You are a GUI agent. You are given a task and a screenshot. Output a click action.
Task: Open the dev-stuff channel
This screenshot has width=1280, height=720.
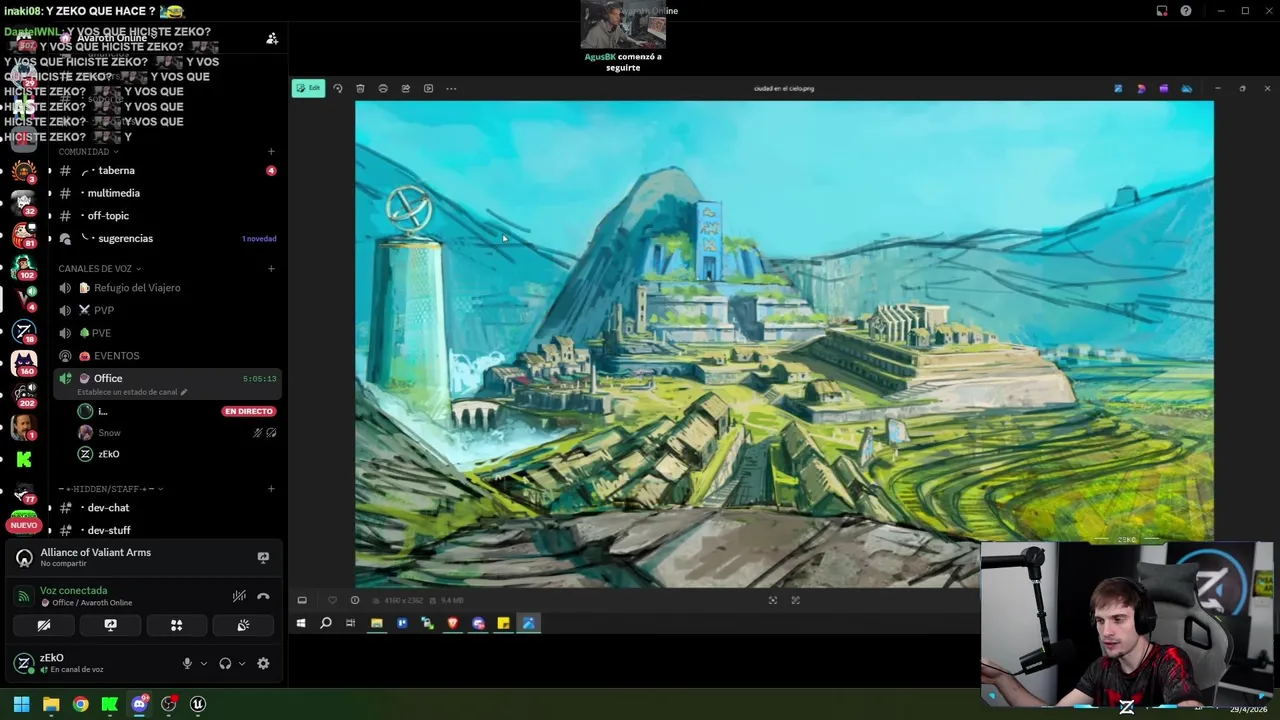coord(167,530)
